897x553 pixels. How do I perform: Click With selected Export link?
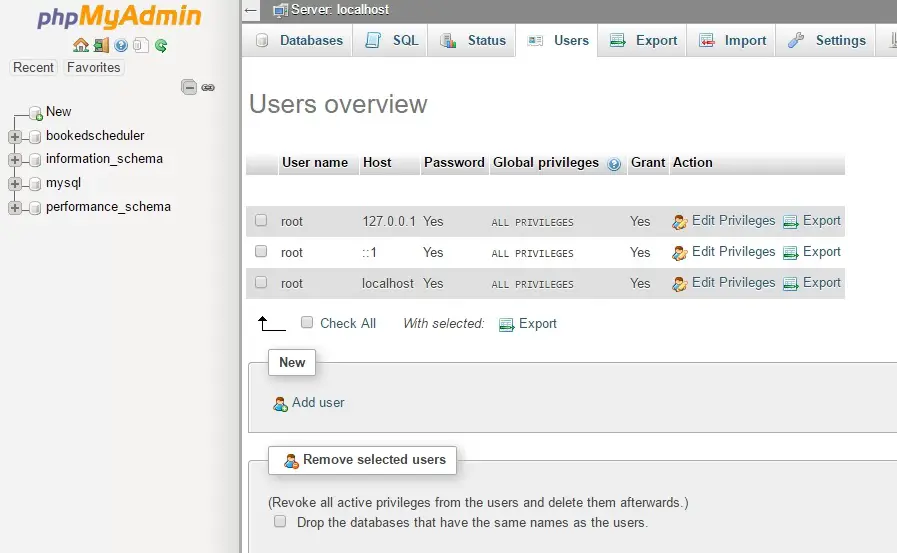point(528,324)
